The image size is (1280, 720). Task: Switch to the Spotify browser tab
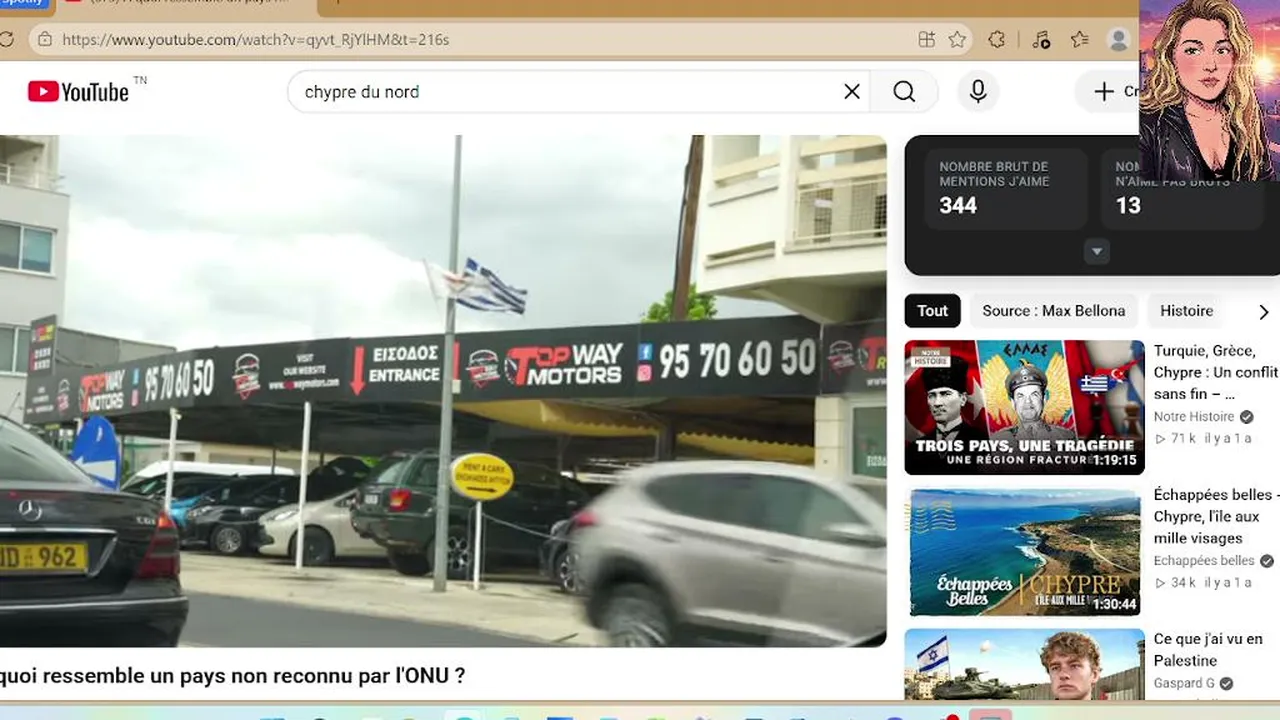tap(24, 4)
